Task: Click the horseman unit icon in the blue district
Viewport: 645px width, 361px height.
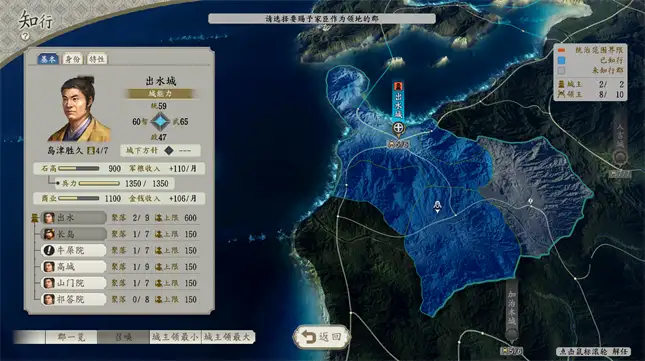Action: click(438, 206)
